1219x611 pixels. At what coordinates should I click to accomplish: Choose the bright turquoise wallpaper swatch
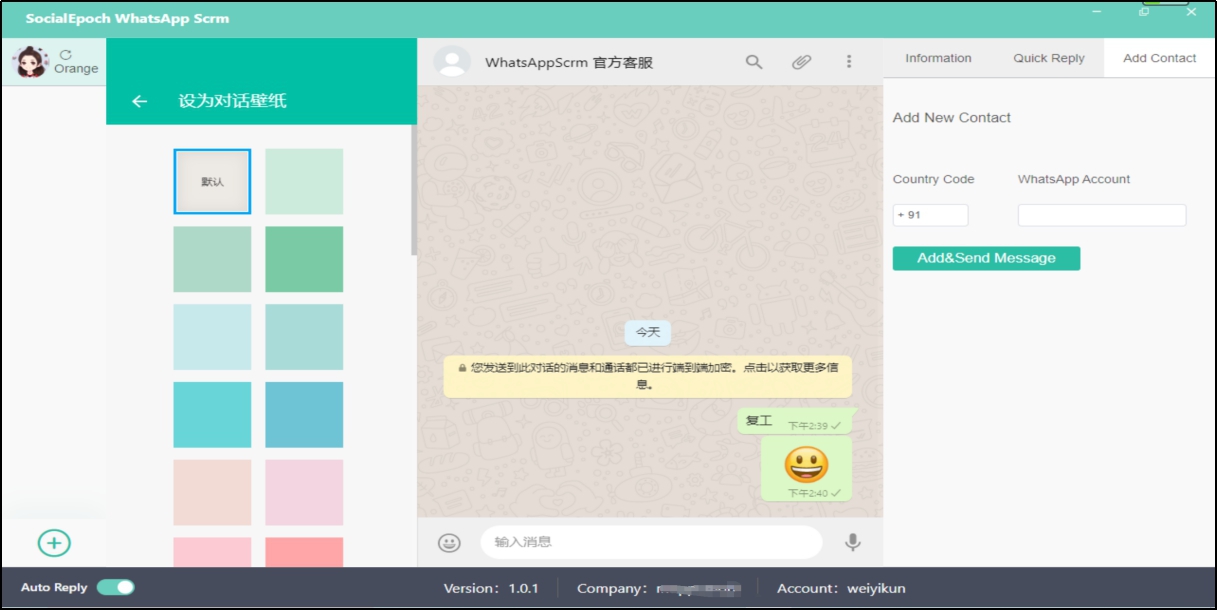(x=212, y=415)
